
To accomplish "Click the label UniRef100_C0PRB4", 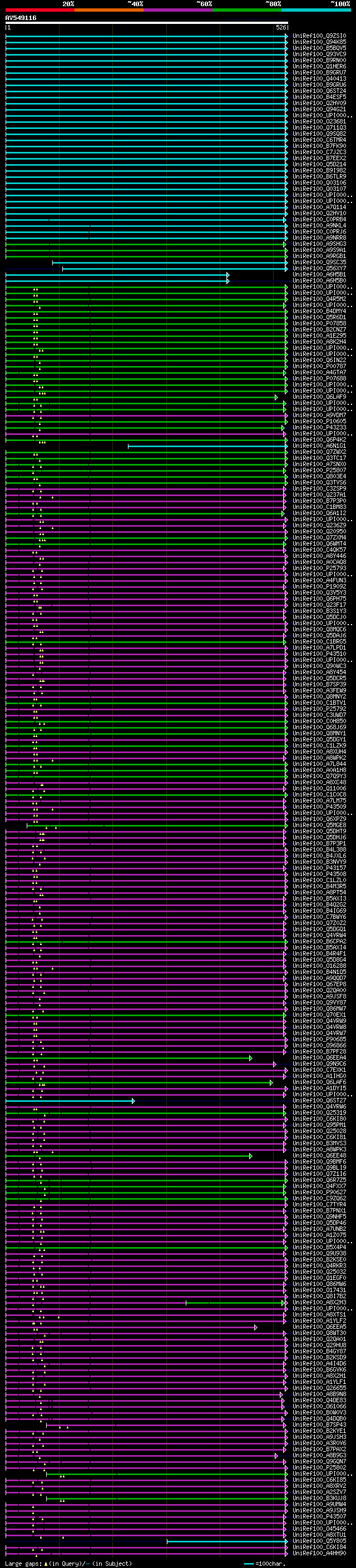I will coord(319,220).
